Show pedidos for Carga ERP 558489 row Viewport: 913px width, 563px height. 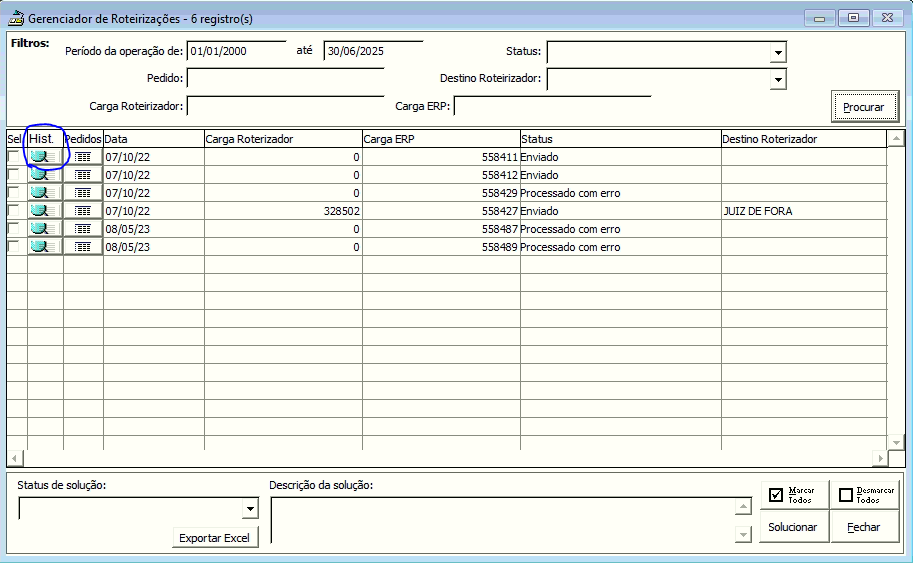tap(83, 247)
